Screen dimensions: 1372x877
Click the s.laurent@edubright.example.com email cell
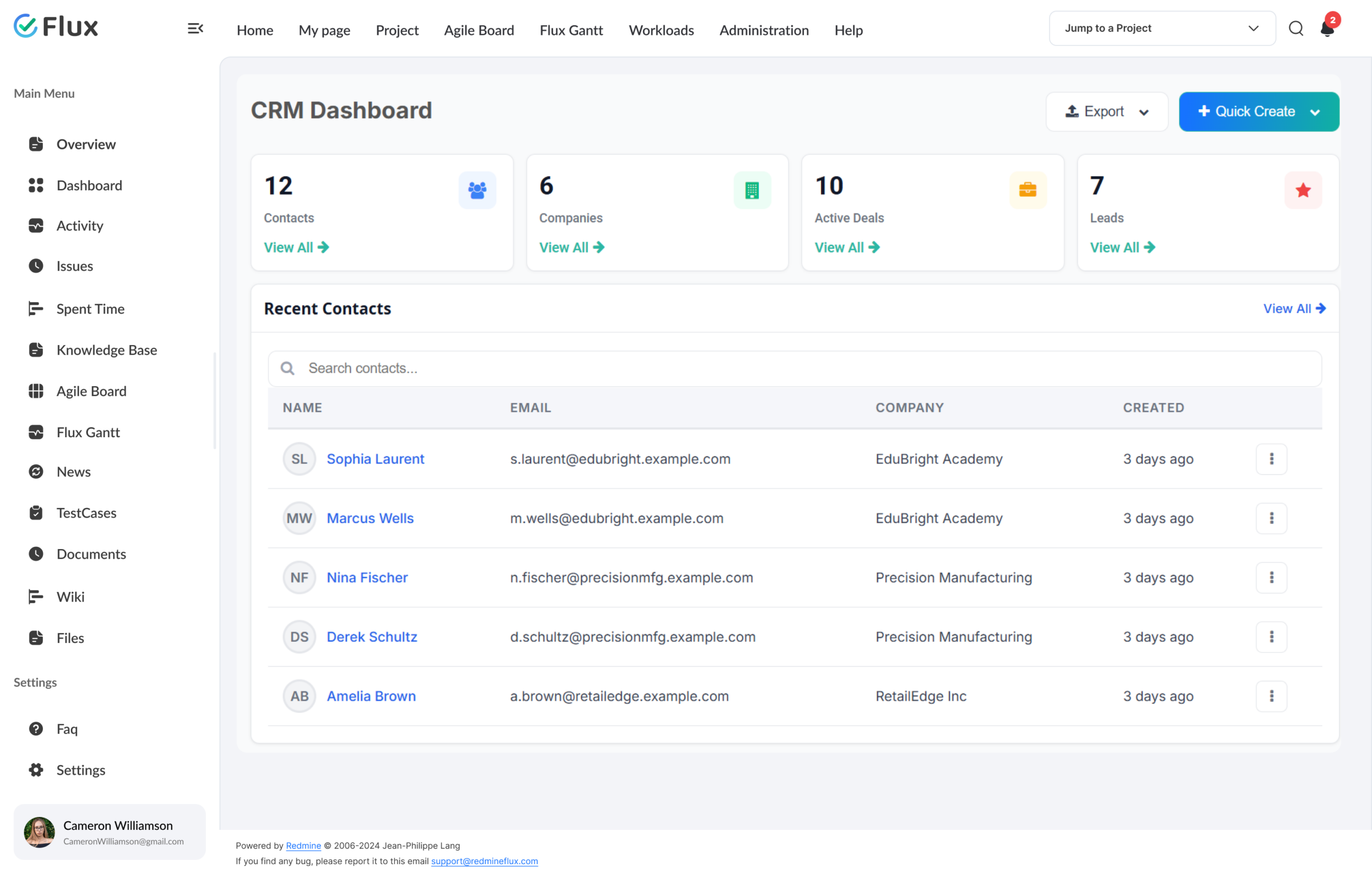click(x=620, y=459)
